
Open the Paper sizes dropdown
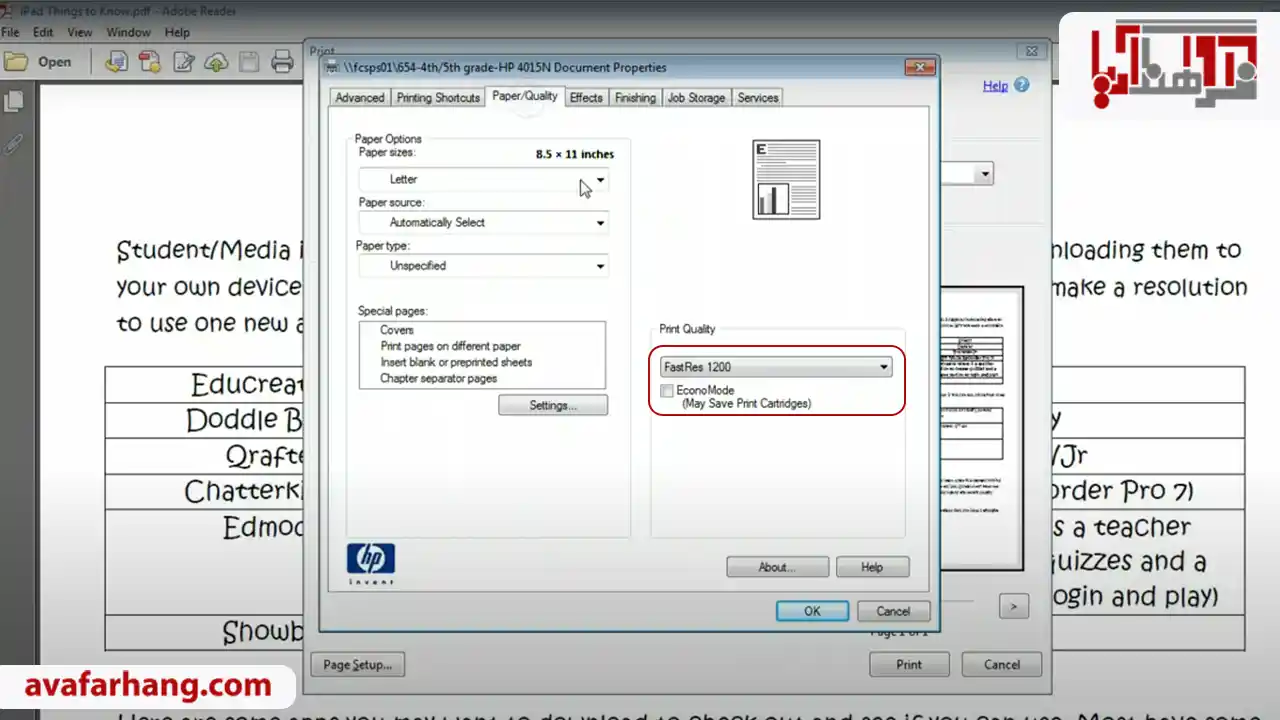click(483, 179)
